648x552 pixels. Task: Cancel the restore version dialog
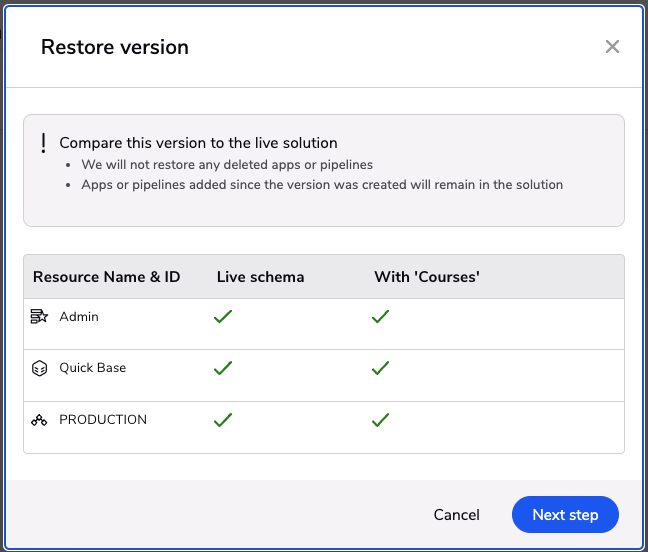click(x=457, y=515)
